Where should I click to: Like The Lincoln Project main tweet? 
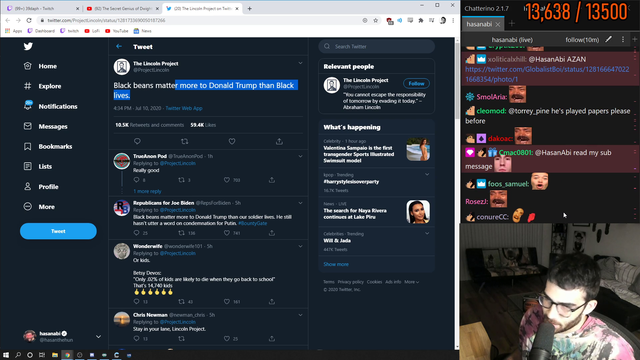pyautogui.click(x=232, y=141)
